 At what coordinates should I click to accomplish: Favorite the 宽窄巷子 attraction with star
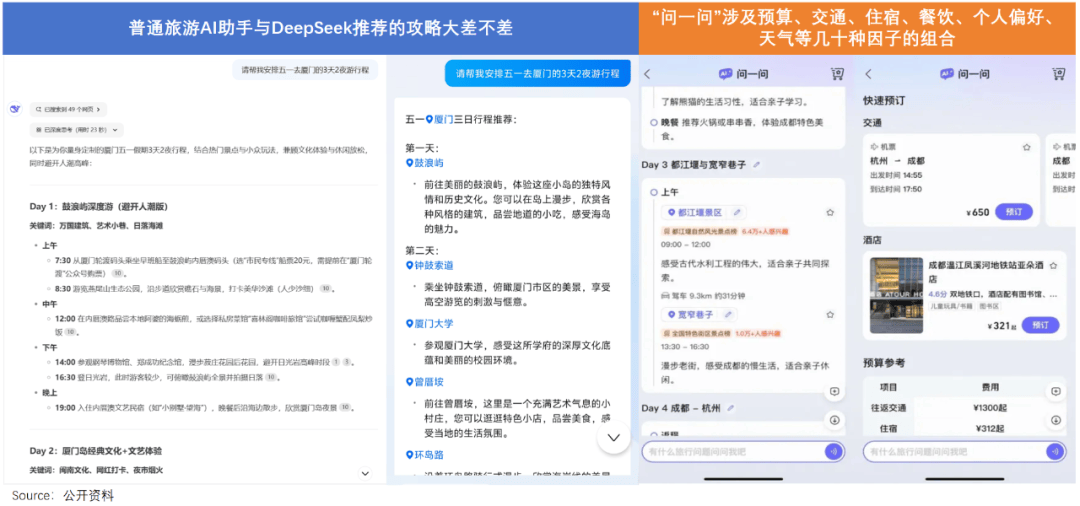coord(831,315)
